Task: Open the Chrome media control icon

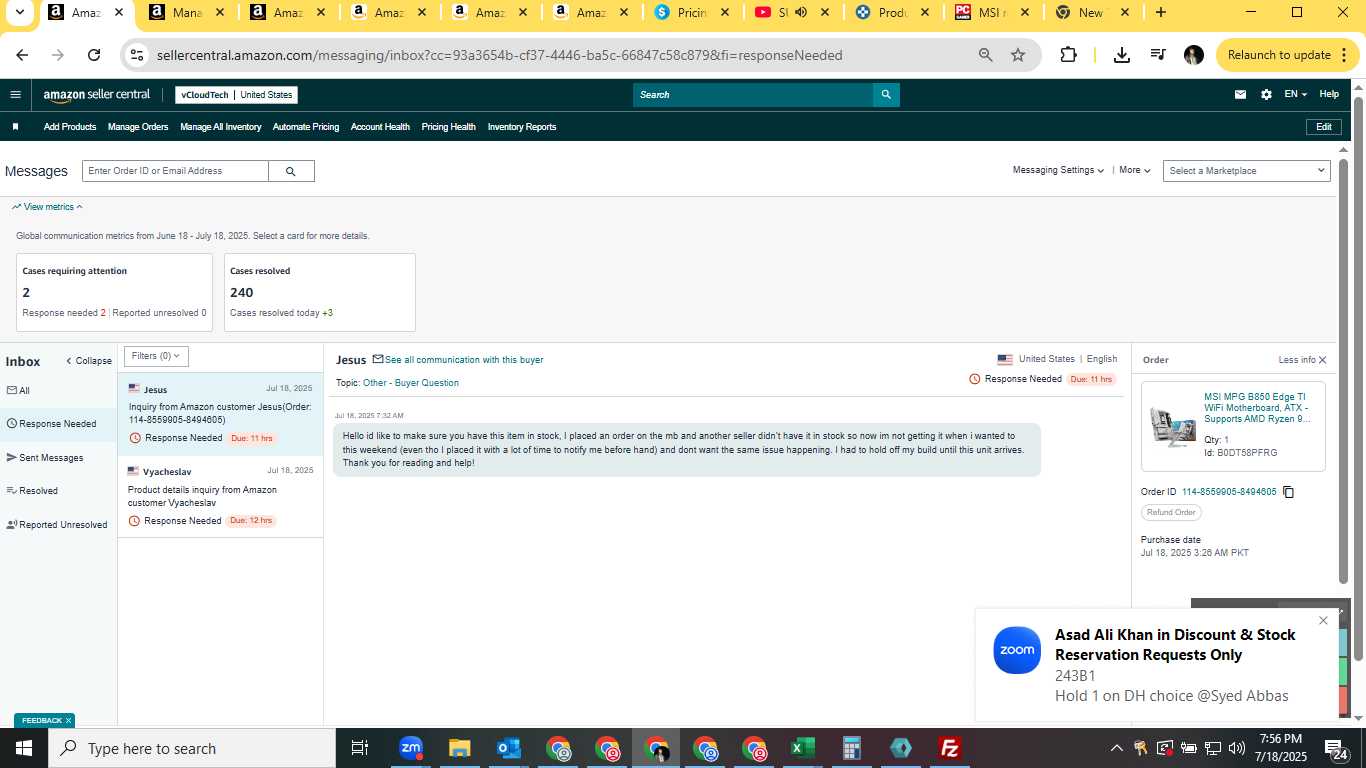Action: (x=1157, y=55)
